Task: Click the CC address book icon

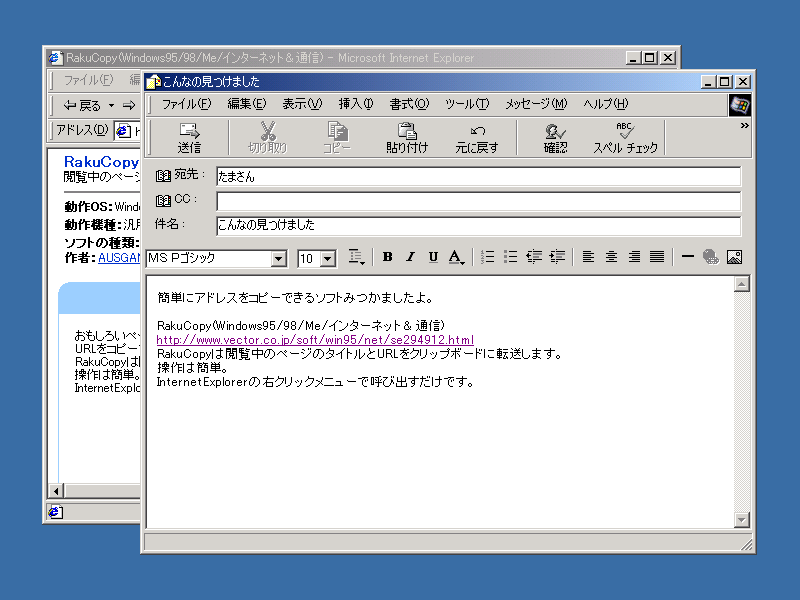Action: pyautogui.click(x=163, y=201)
